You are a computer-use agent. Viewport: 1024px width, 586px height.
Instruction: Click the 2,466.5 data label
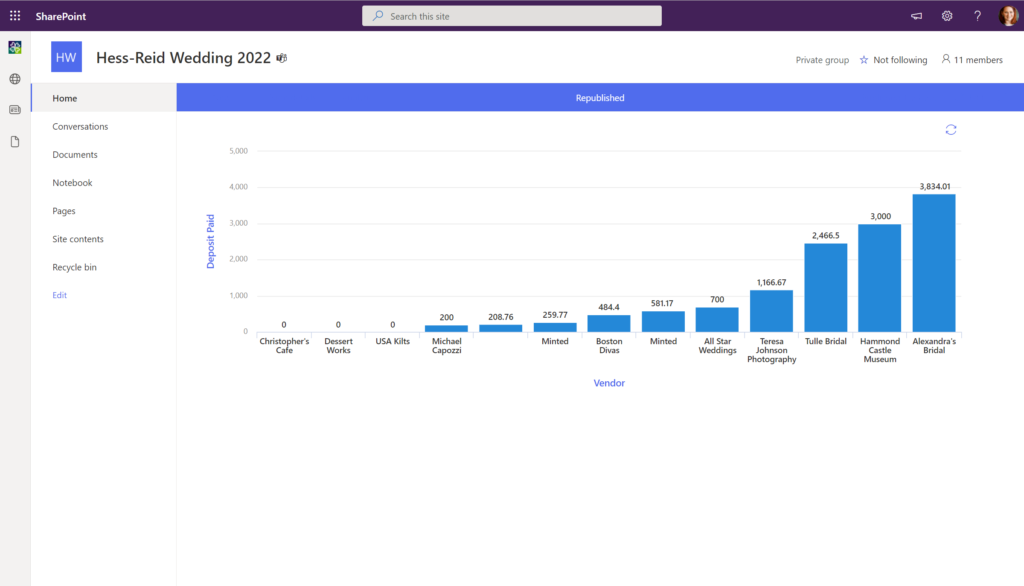tap(825, 235)
